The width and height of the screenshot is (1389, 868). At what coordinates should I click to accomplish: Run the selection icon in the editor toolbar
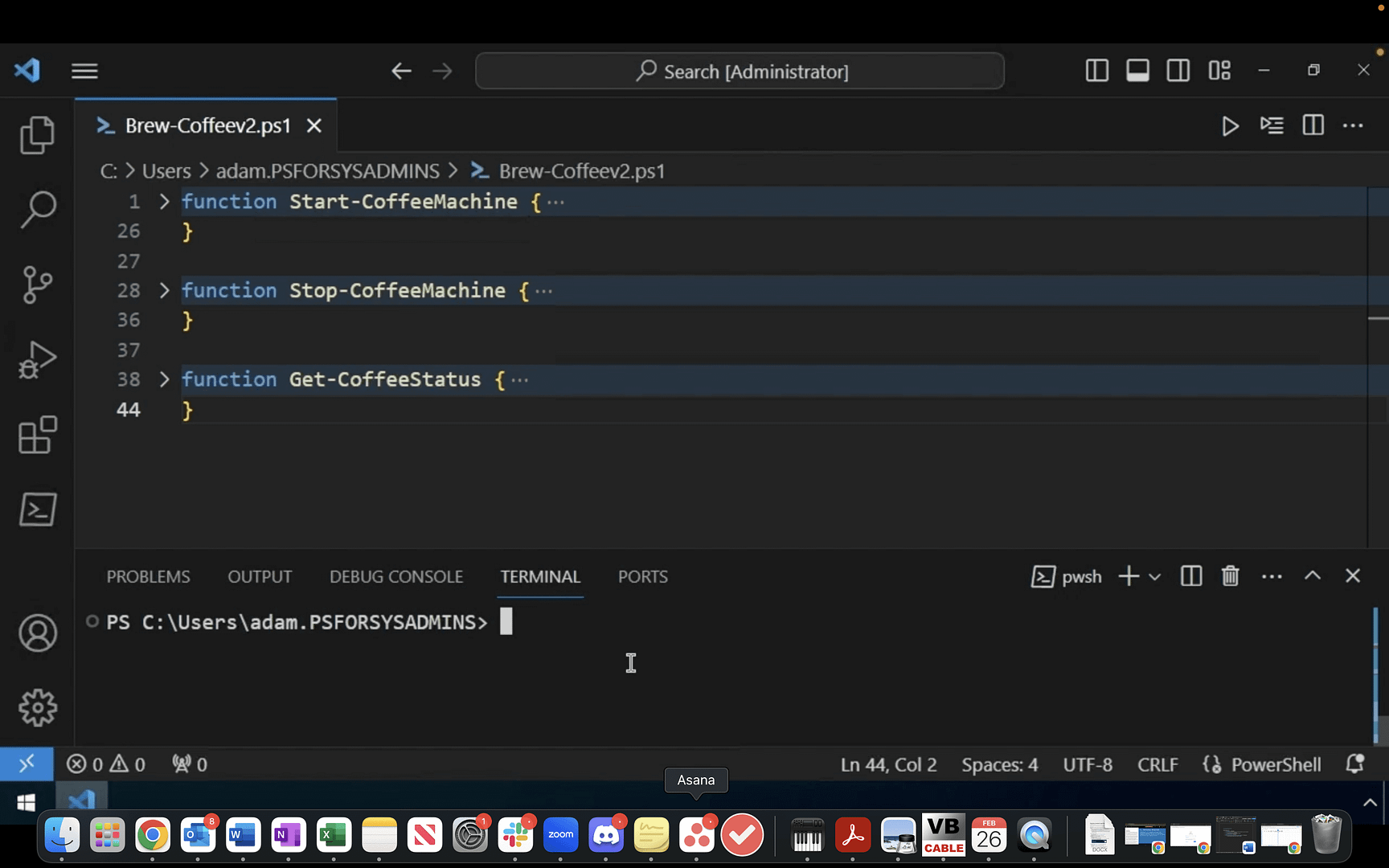point(1272,125)
